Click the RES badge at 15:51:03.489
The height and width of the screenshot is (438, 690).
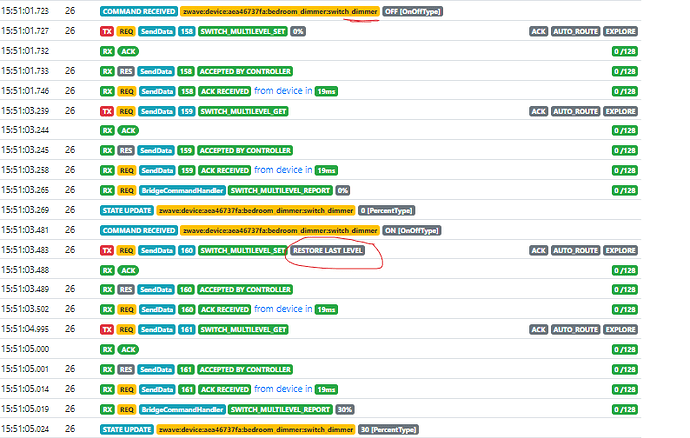click(x=126, y=290)
